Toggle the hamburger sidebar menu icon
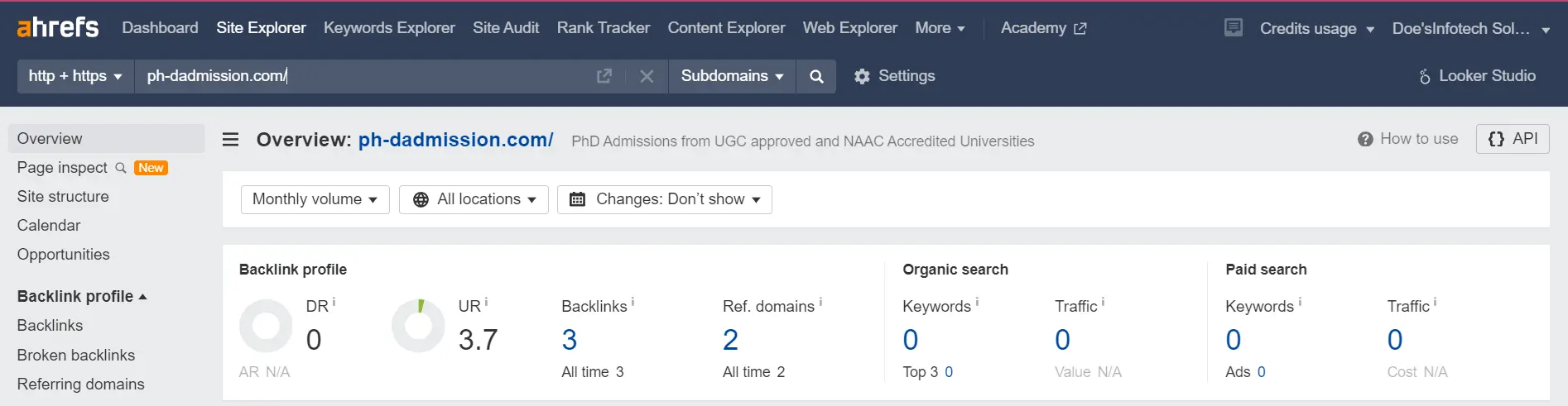Image resolution: width=1568 pixels, height=406 pixels. click(231, 140)
